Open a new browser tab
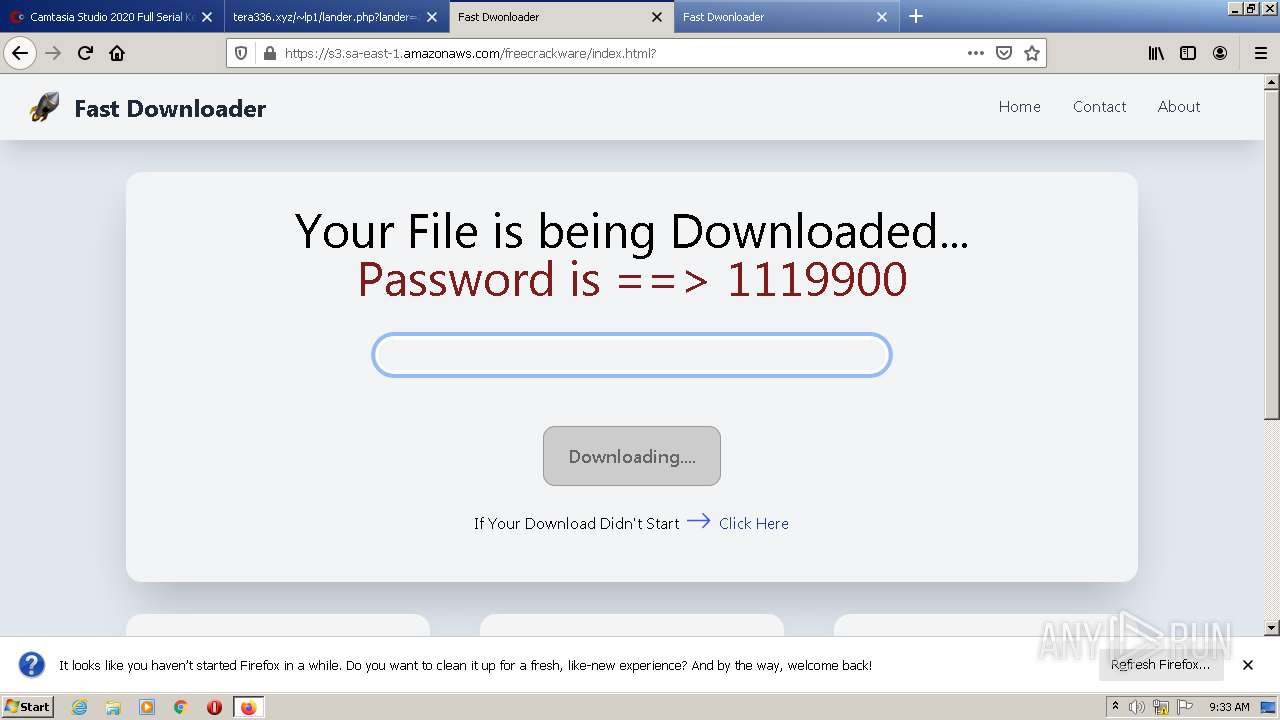Screen dimensions: 1280x720 click(916, 16)
